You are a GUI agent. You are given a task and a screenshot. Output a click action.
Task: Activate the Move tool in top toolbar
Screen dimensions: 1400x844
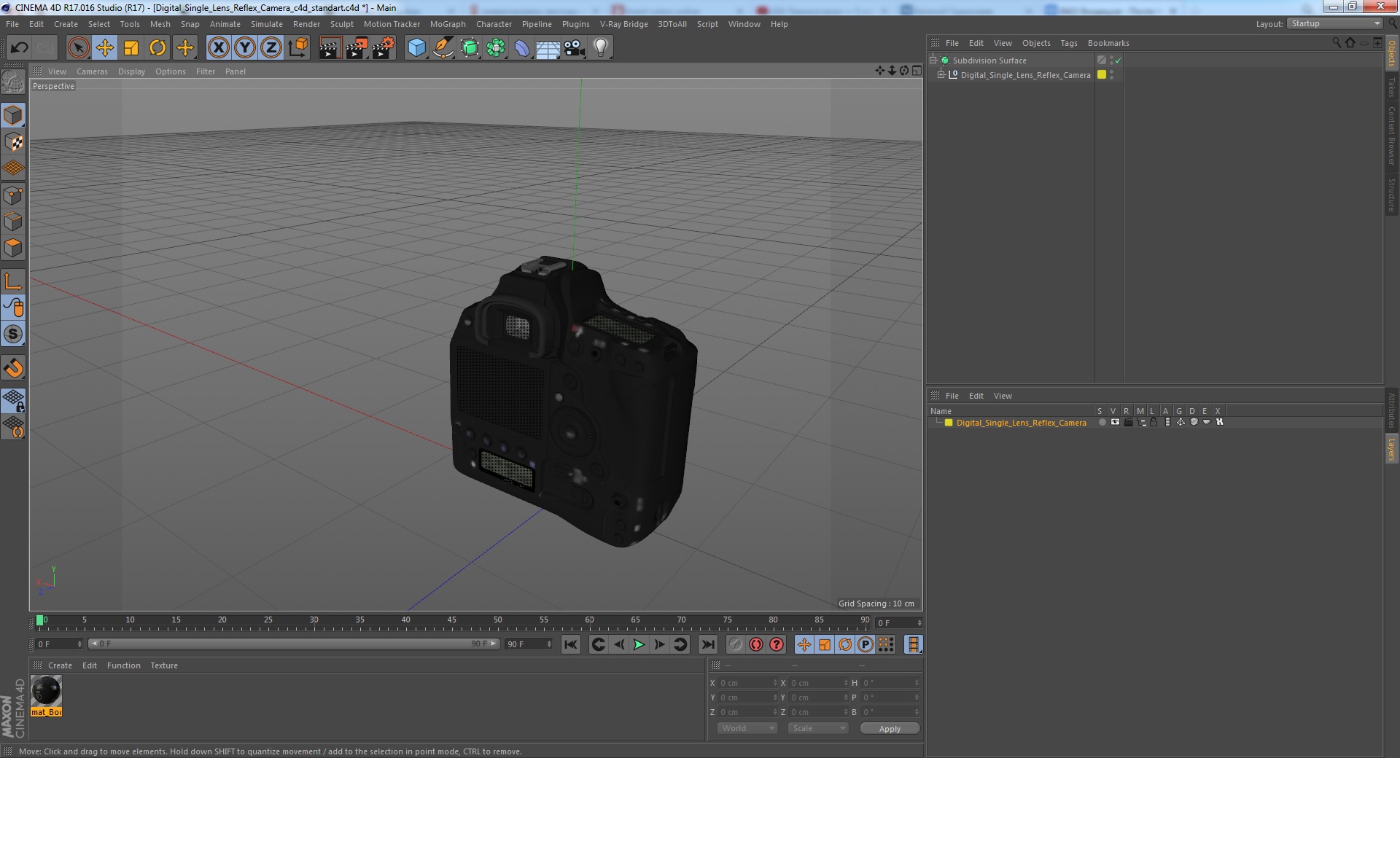[104, 48]
